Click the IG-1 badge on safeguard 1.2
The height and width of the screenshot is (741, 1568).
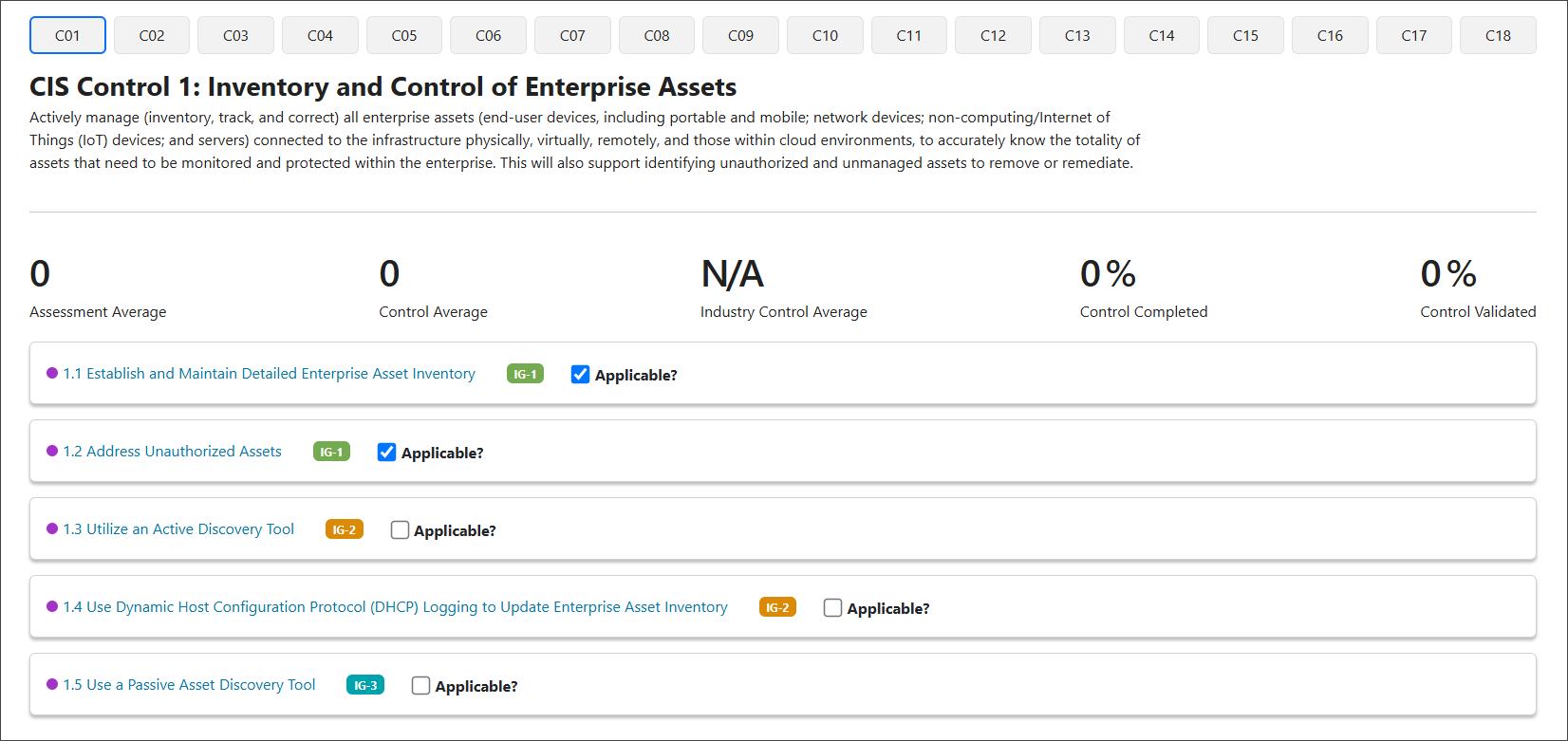(331, 452)
